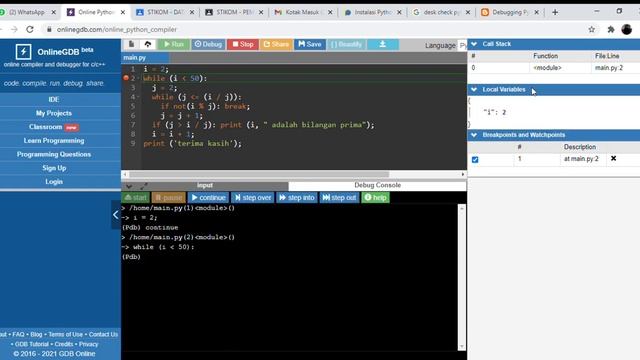Click the upload file cloud icon
Viewport: 640px width, 360px height.
(x=148, y=44)
